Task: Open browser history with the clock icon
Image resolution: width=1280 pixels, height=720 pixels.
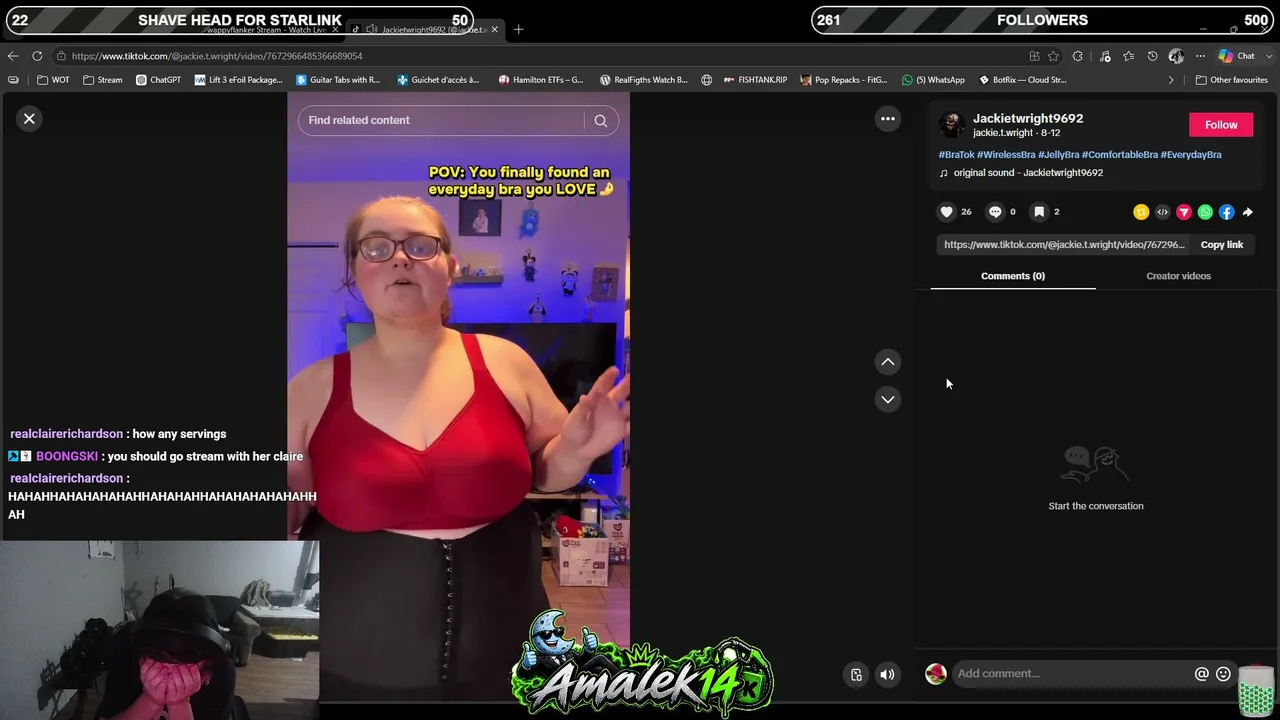Action: pos(1152,56)
